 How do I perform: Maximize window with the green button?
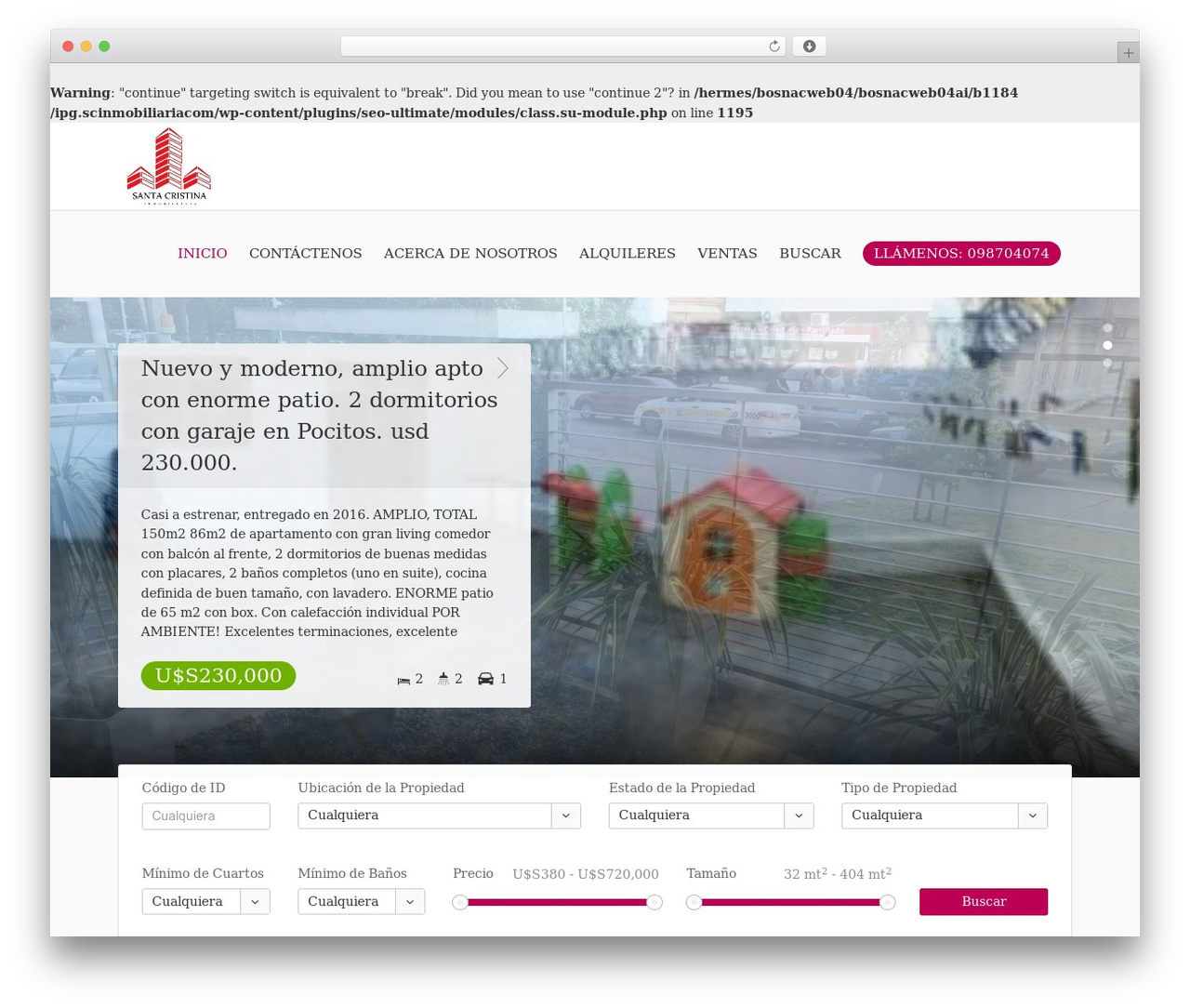point(104,46)
